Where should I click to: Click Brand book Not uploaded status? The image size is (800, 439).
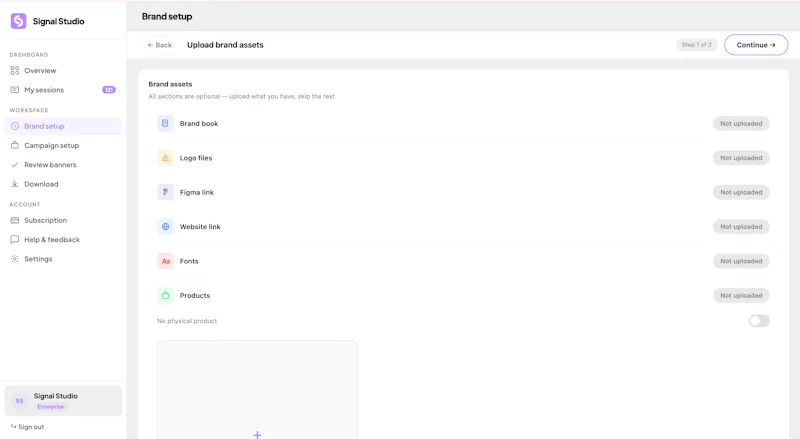pos(741,124)
